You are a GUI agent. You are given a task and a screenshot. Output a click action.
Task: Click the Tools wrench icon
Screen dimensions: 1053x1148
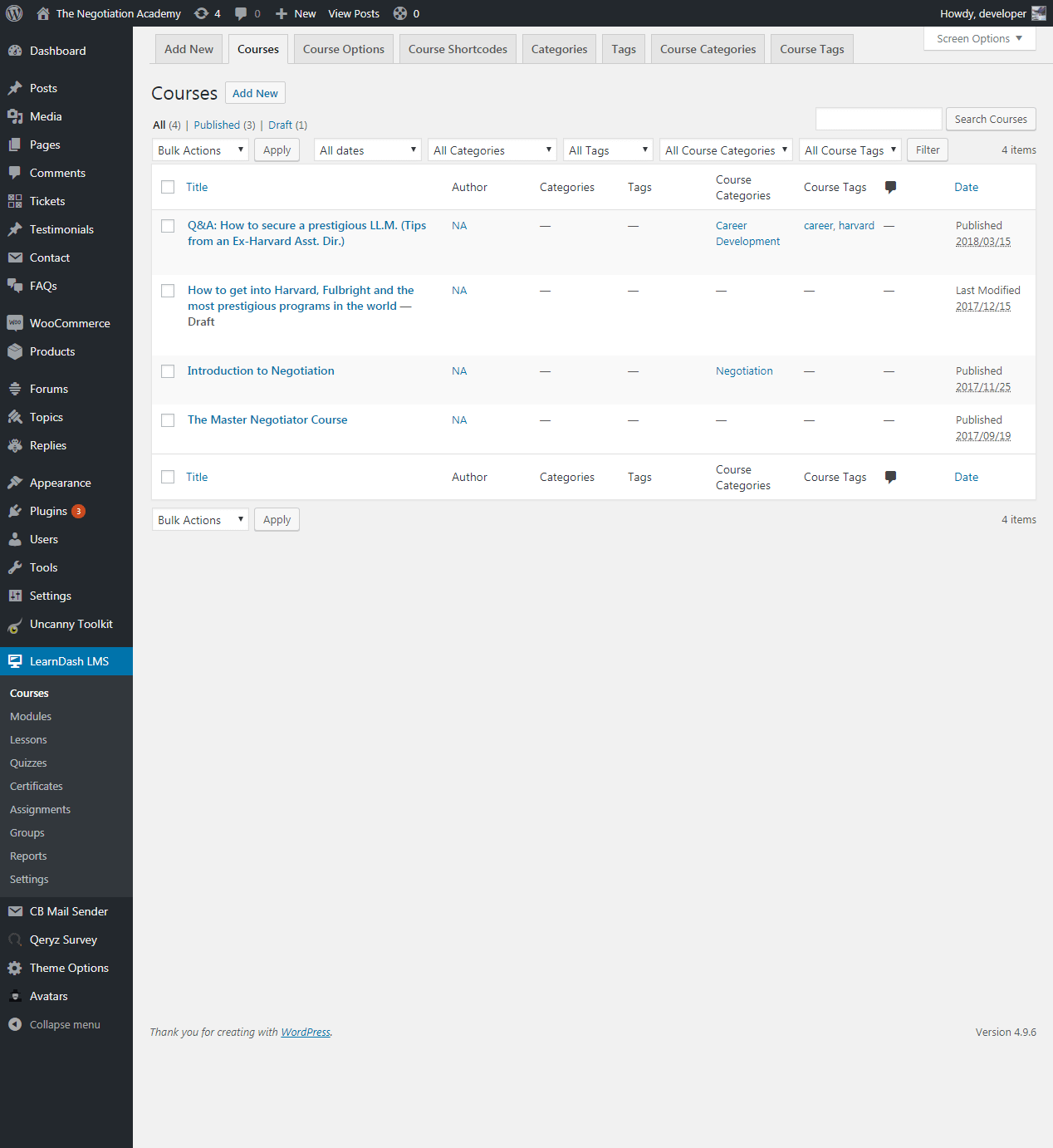[15, 567]
